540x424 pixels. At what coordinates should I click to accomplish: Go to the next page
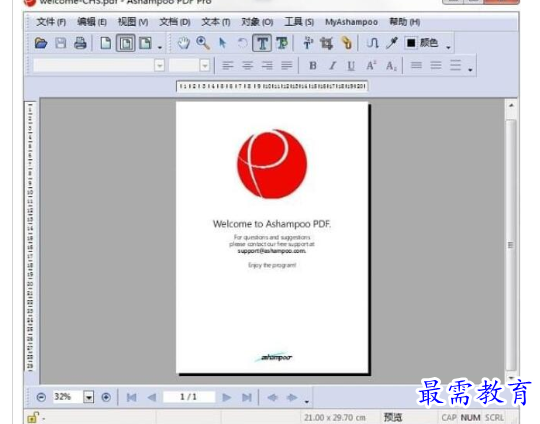tap(226, 397)
